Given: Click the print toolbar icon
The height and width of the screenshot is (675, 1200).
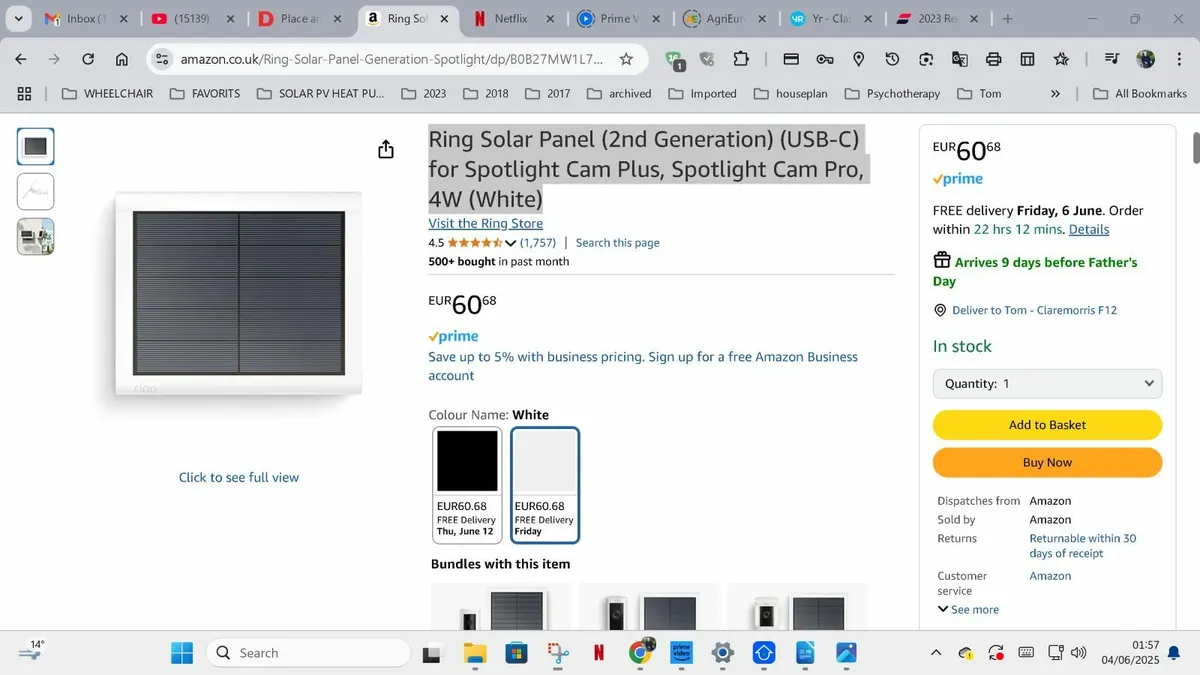Looking at the screenshot, I should tap(994, 59).
